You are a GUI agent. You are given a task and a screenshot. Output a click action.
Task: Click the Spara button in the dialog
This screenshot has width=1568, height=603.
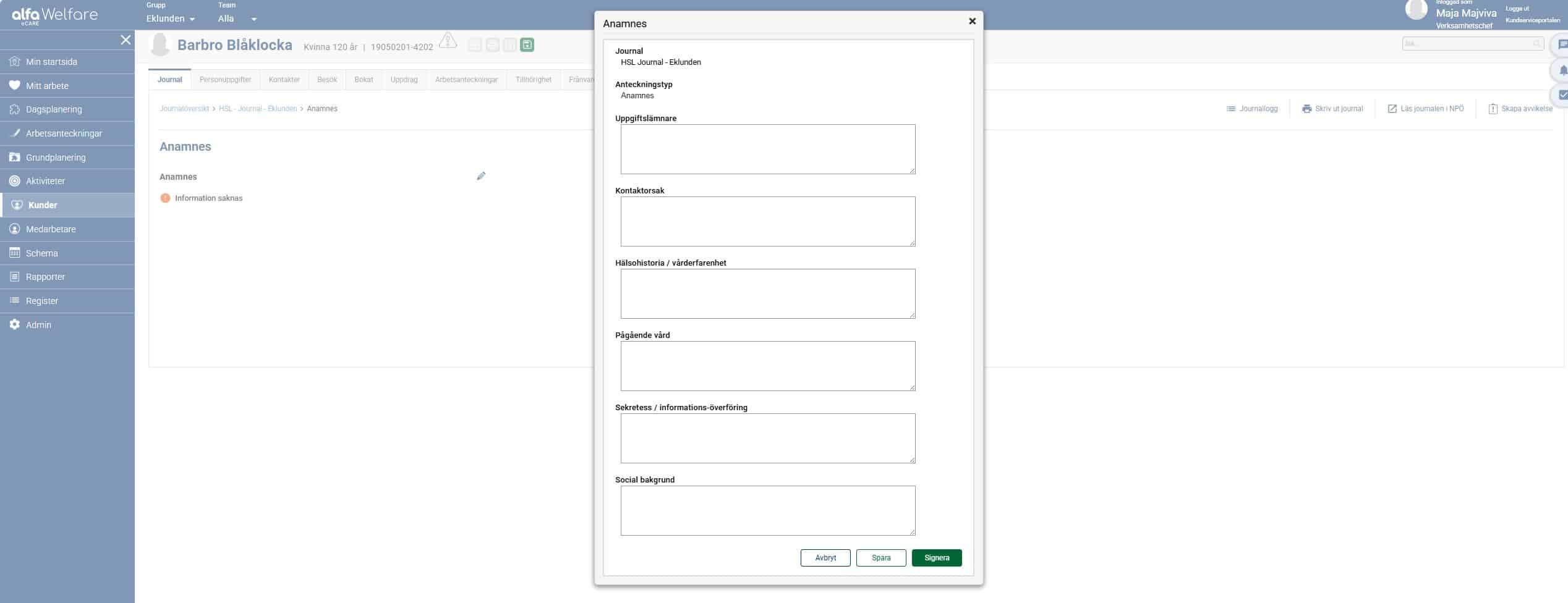881,558
